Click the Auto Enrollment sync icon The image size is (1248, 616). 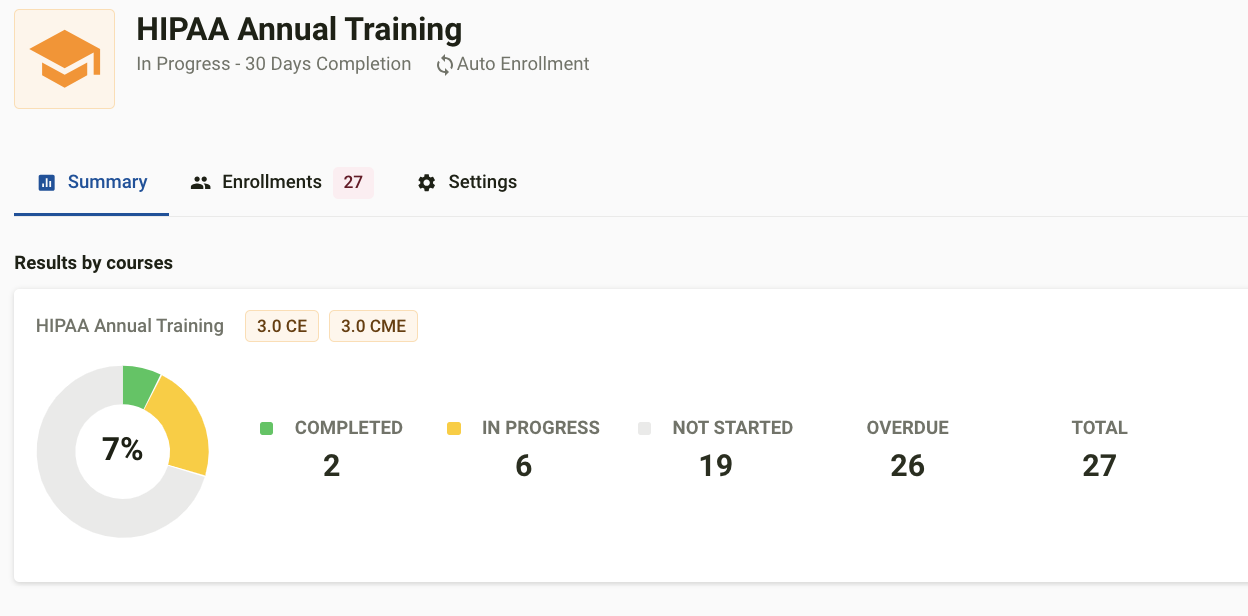coord(444,65)
